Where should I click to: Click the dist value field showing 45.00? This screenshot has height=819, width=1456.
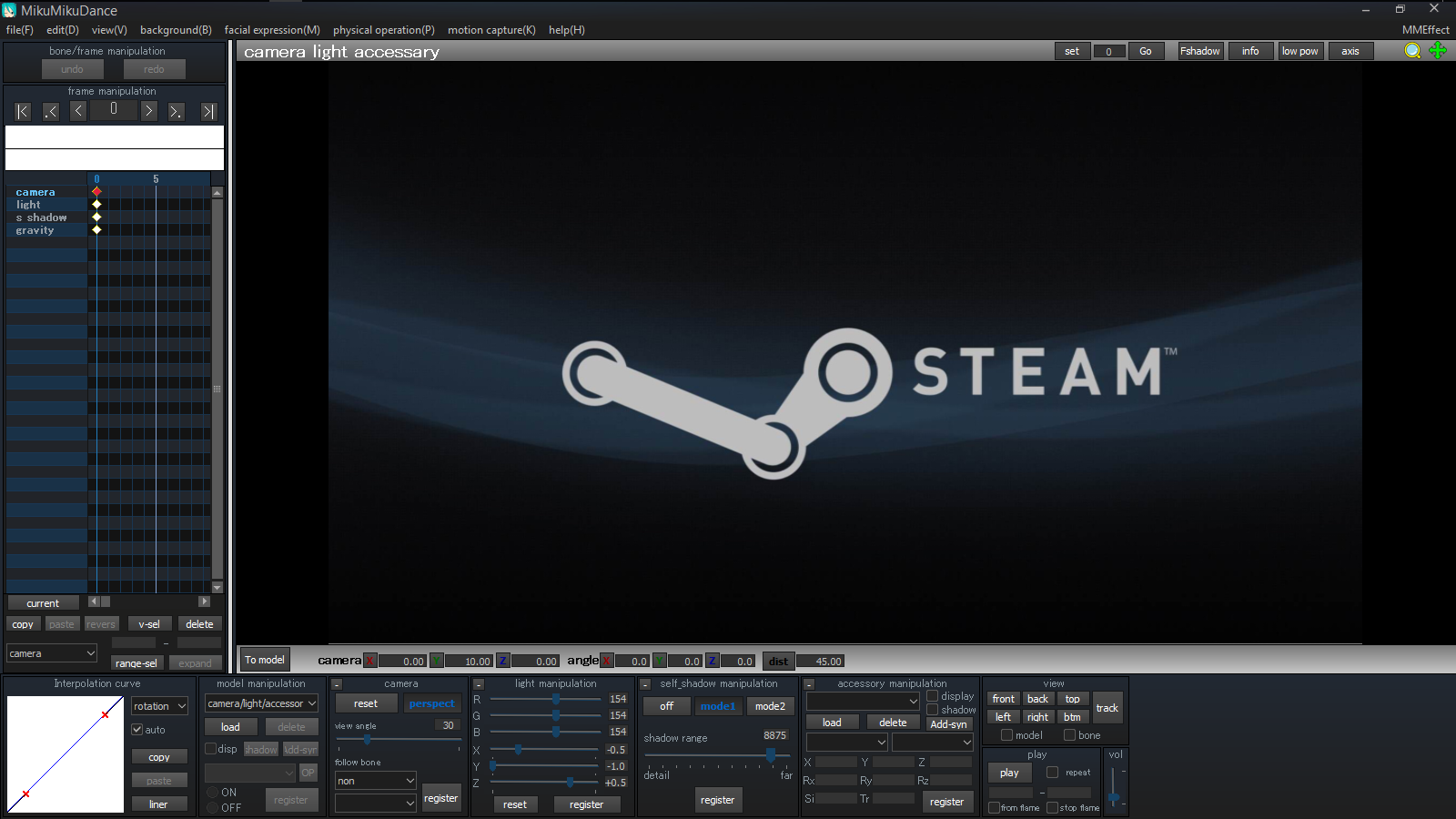tap(821, 662)
